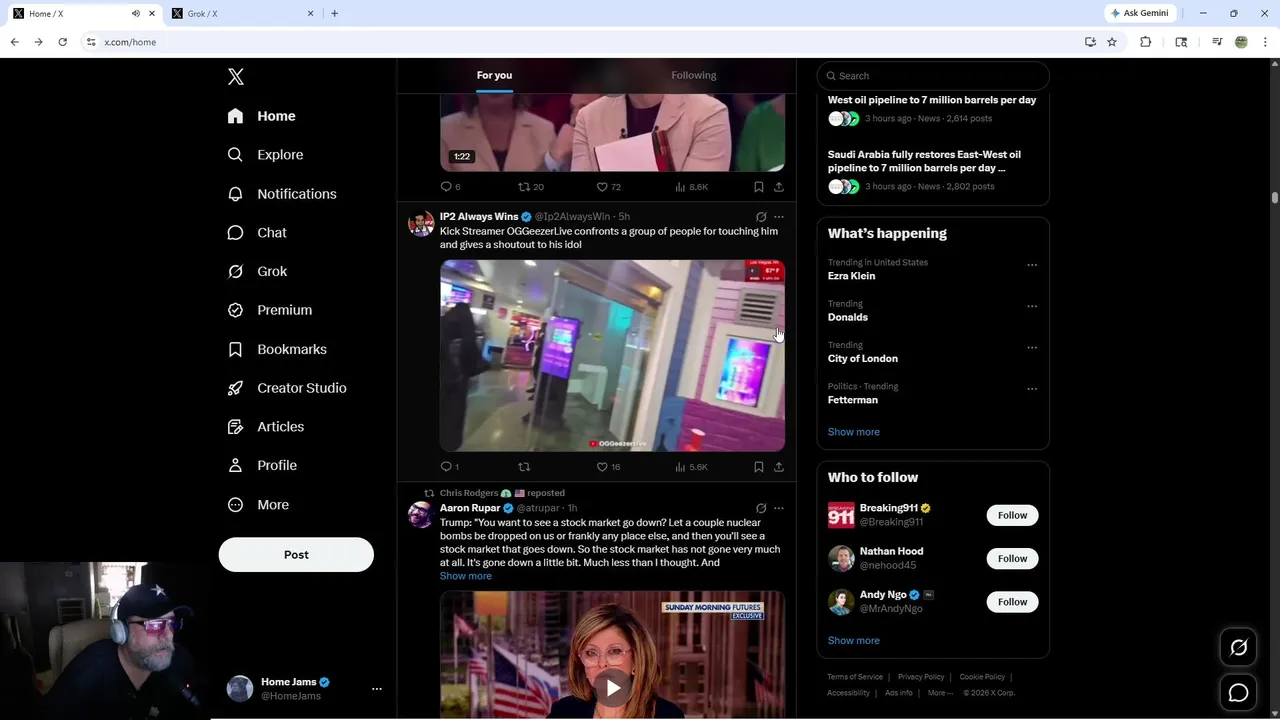Open the floating Grok button
The width and height of the screenshot is (1280, 720).
(1238, 648)
